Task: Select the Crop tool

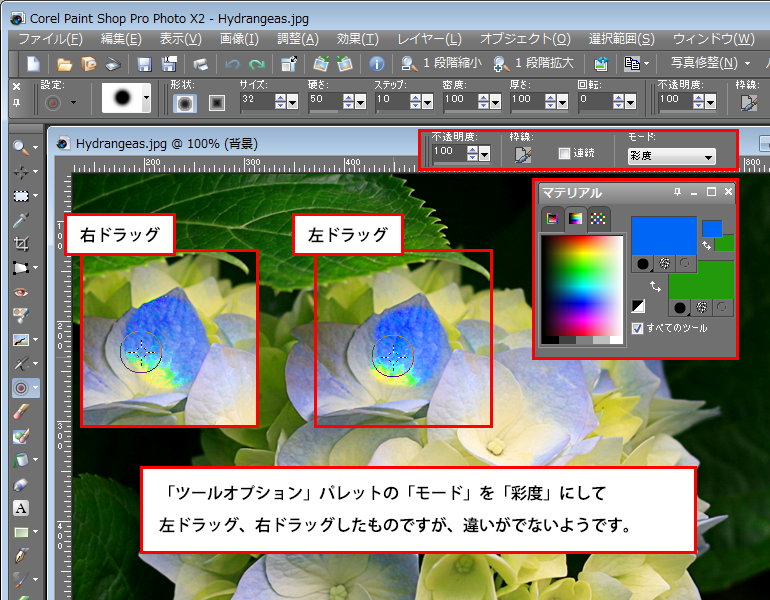Action: click(21, 244)
